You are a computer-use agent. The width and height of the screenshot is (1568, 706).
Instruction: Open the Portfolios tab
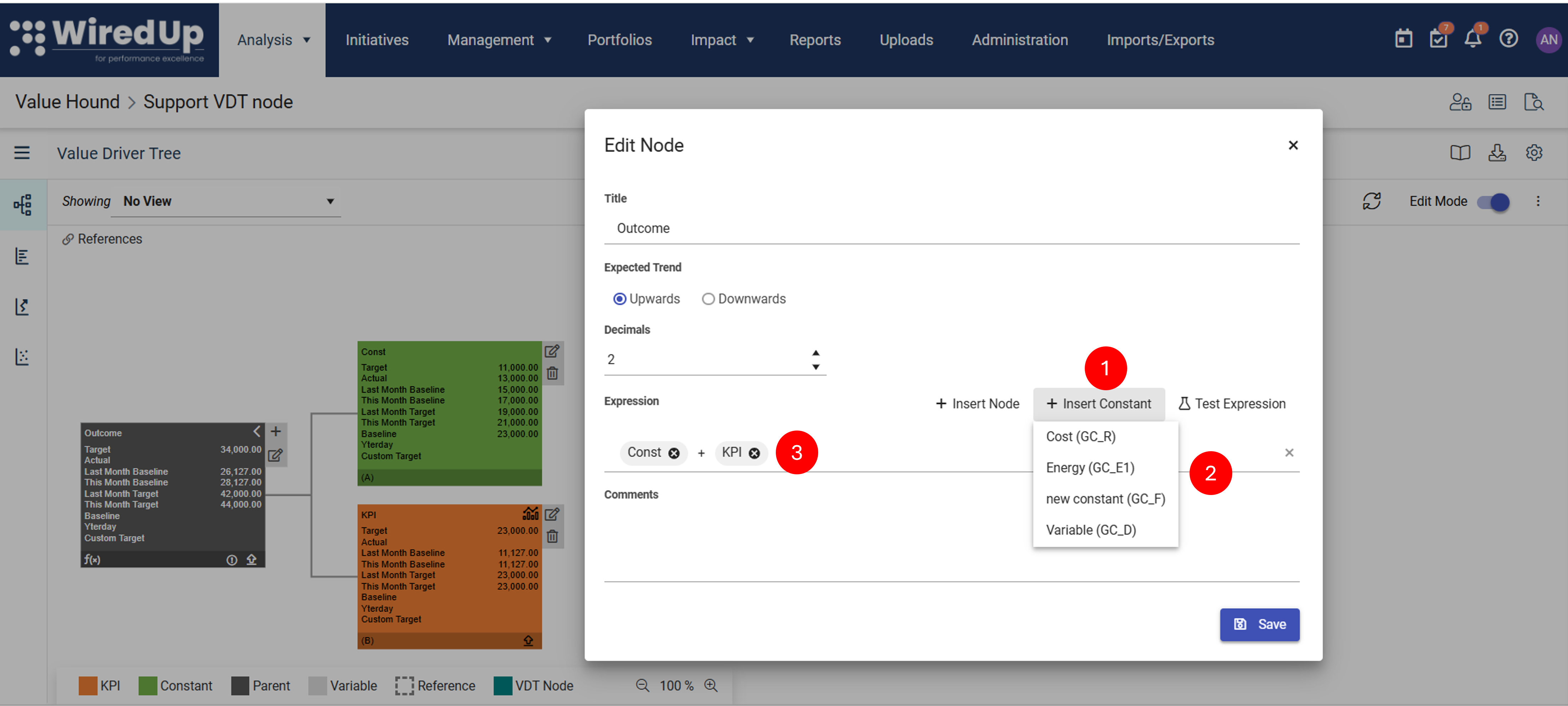coord(619,40)
